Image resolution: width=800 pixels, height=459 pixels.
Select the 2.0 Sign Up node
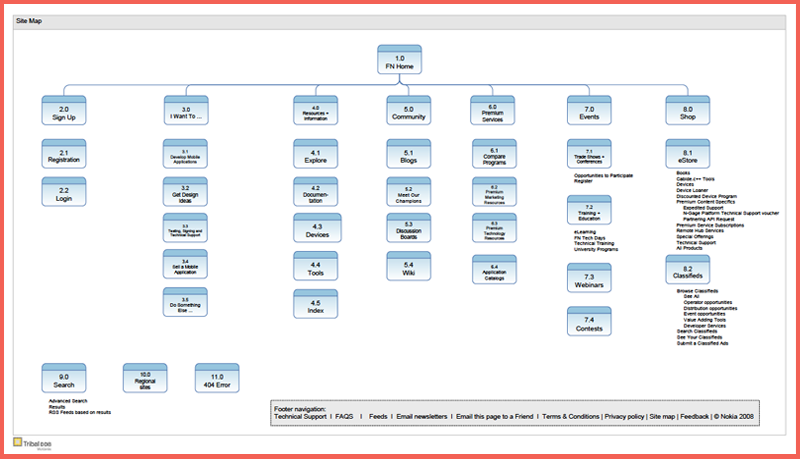pyautogui.click(x=64, y=110)
